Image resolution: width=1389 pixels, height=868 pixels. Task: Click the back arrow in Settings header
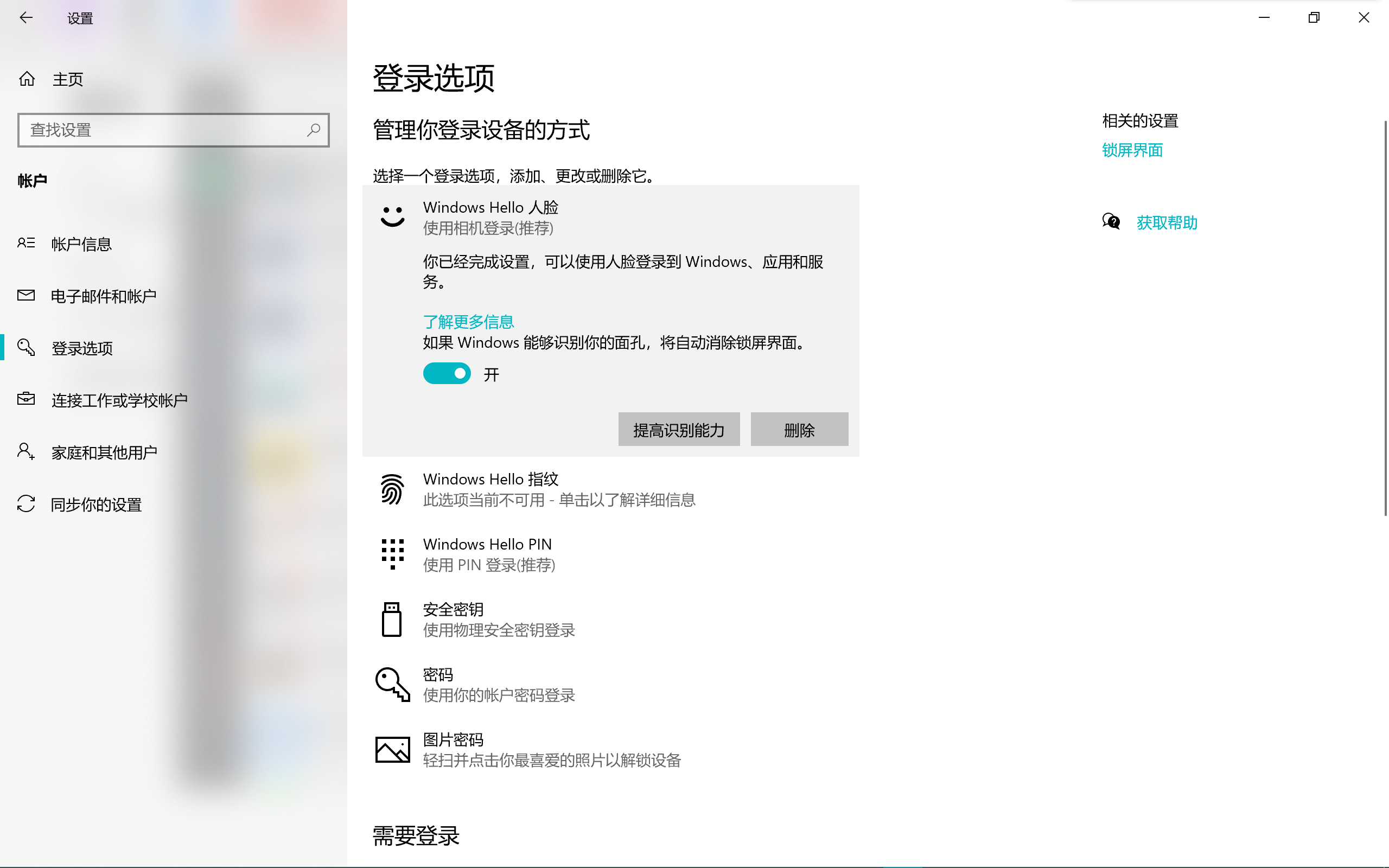26,18
